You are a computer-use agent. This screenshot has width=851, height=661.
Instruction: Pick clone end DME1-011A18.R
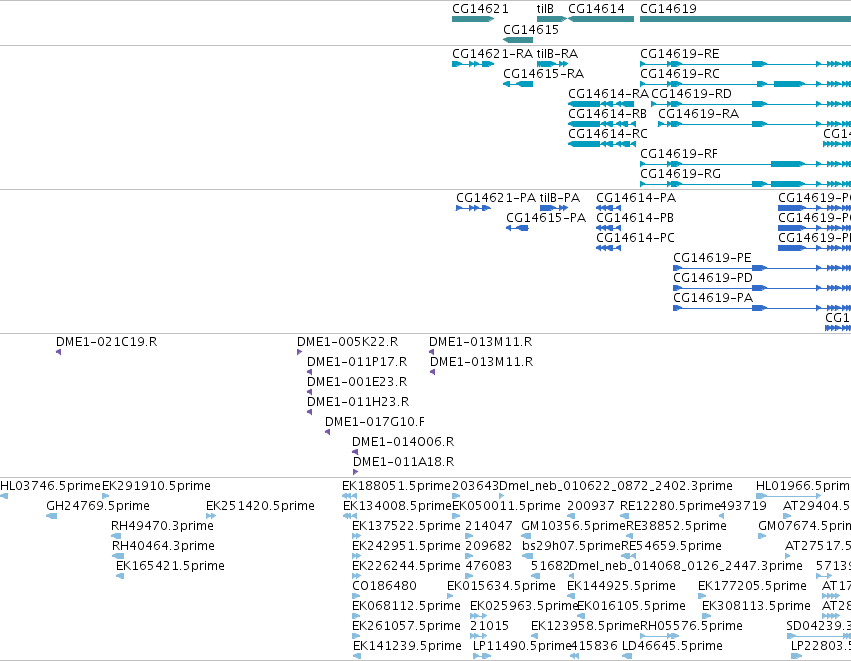tap(403, 462)
